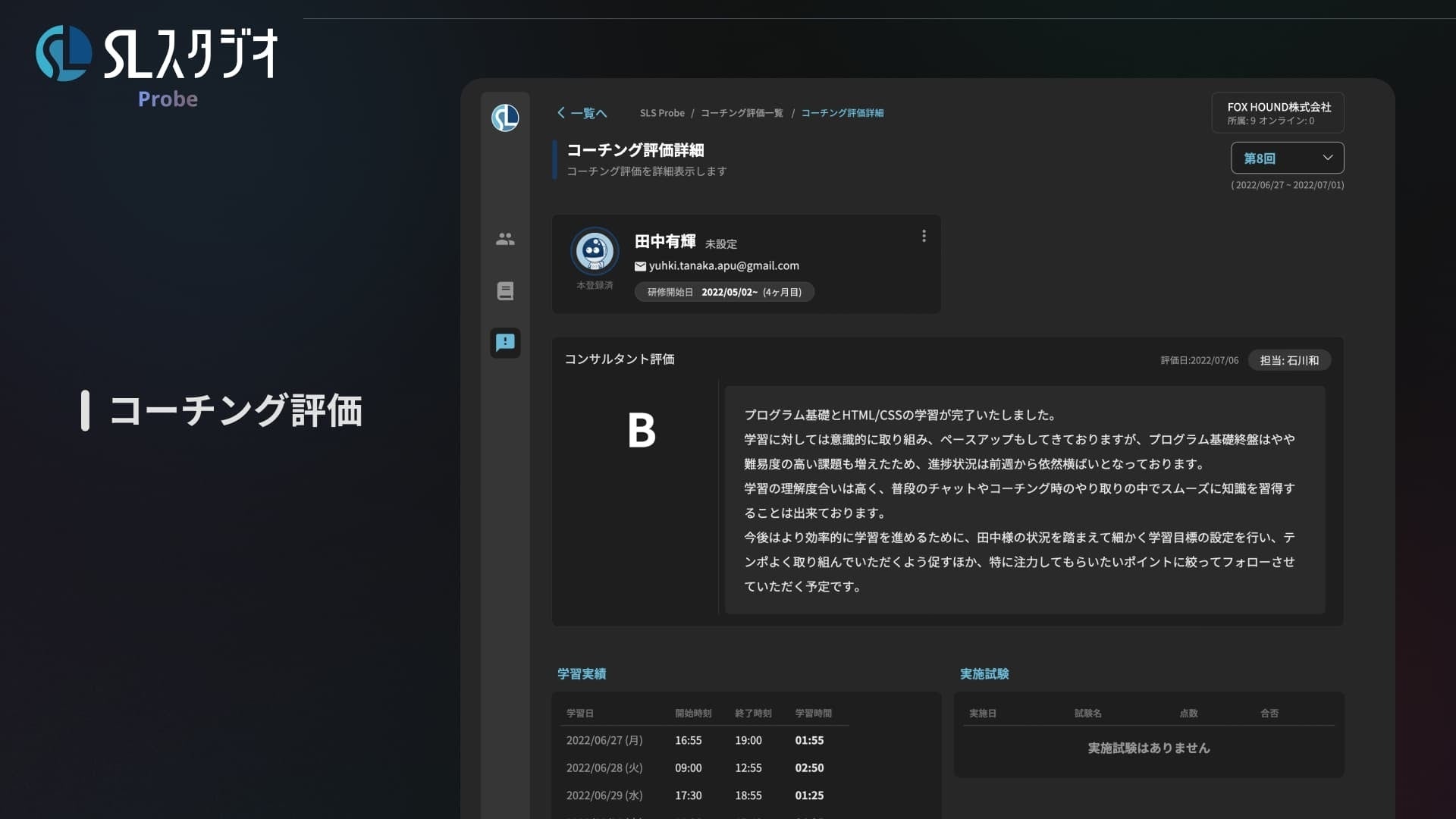The height and width of the screenshot is (819, 1456).
Task: Click the SLS logo at sidebar top
Action: (x=505, y=118)
